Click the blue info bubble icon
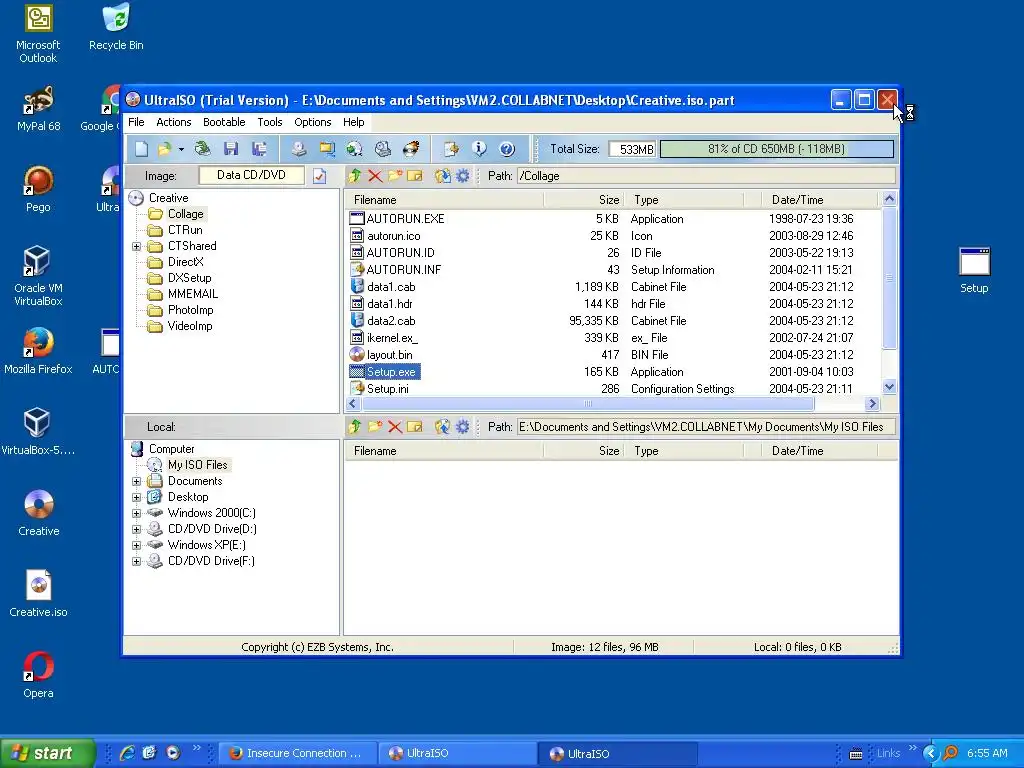The height and width of the screenshot is (768, 1024). pyautogui.click(x=479, y=149)
